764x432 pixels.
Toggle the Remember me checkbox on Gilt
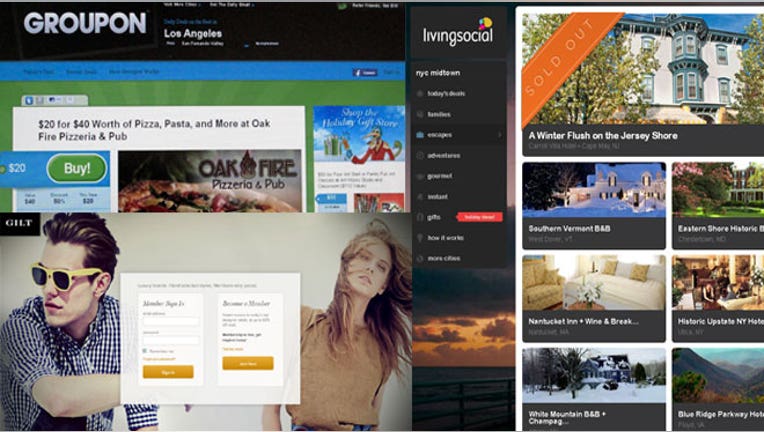click(x=145, y=351)
